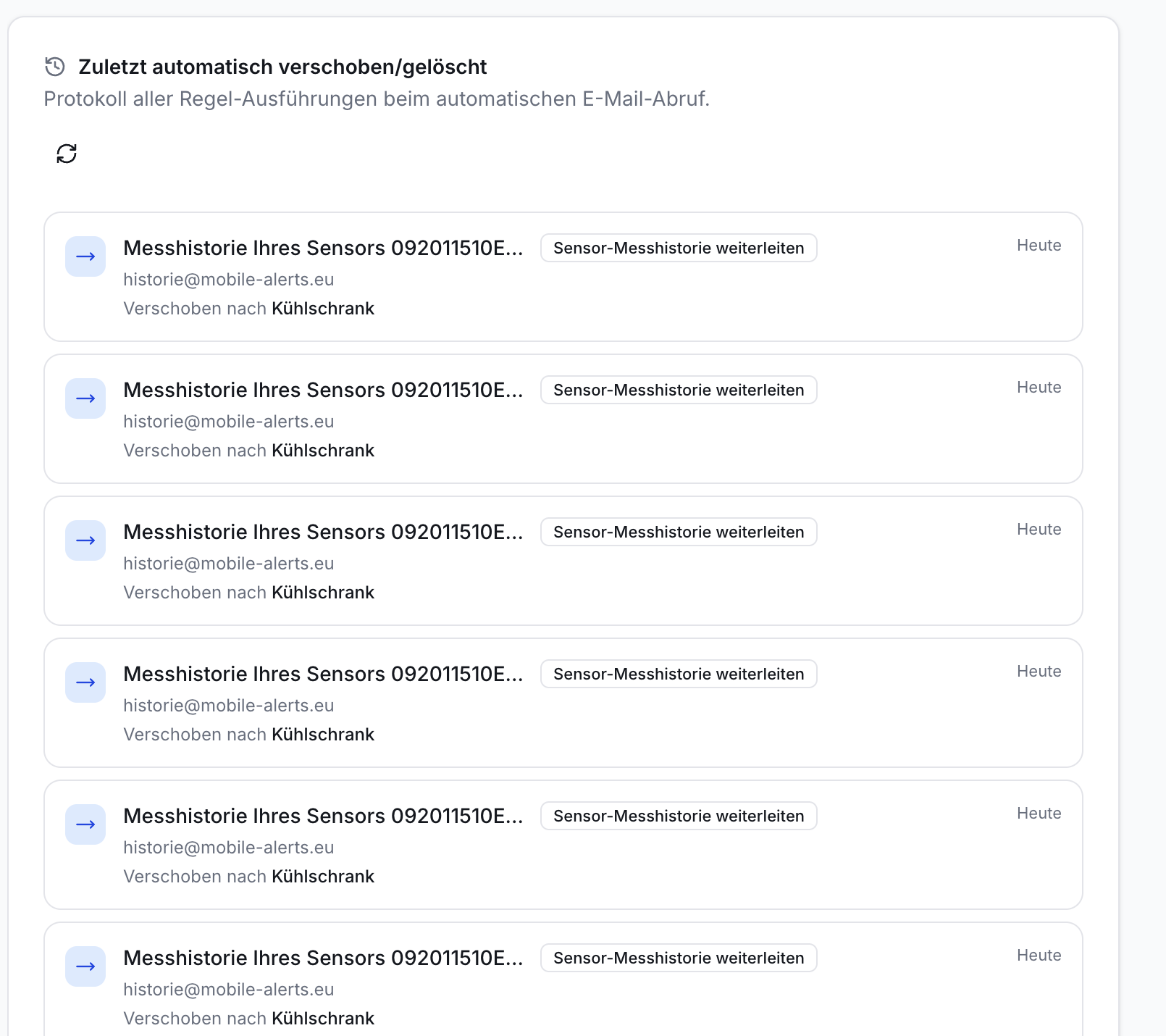Viewport: 1166px width, 1036px height.
Task: Refresh the rule execution log
Action: [x=67, y=154]
